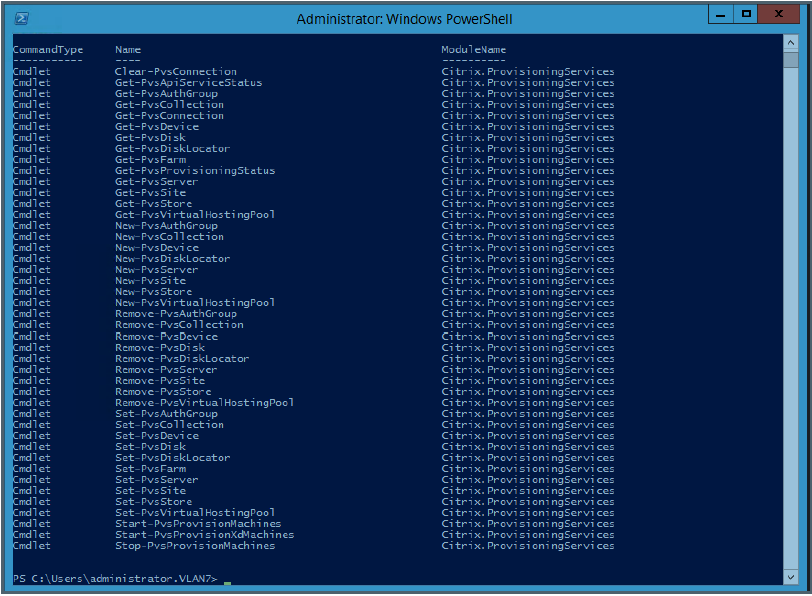This screenshot has width=812, height=596.
Task: Click the Name column header
Action: point(128,50)
